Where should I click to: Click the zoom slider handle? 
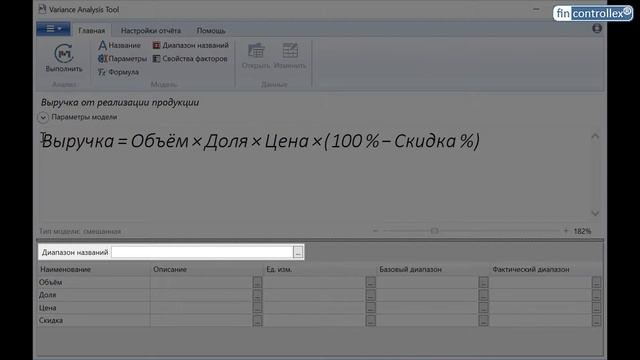pyautogui.click(x=434, y=231)
